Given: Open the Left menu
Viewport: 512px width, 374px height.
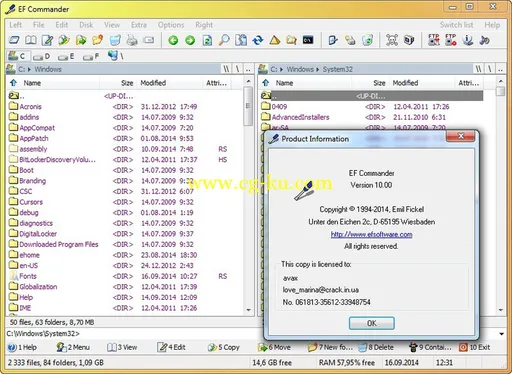Looking at the screenshot, I should pyautogui.click(x=15, y=25).
